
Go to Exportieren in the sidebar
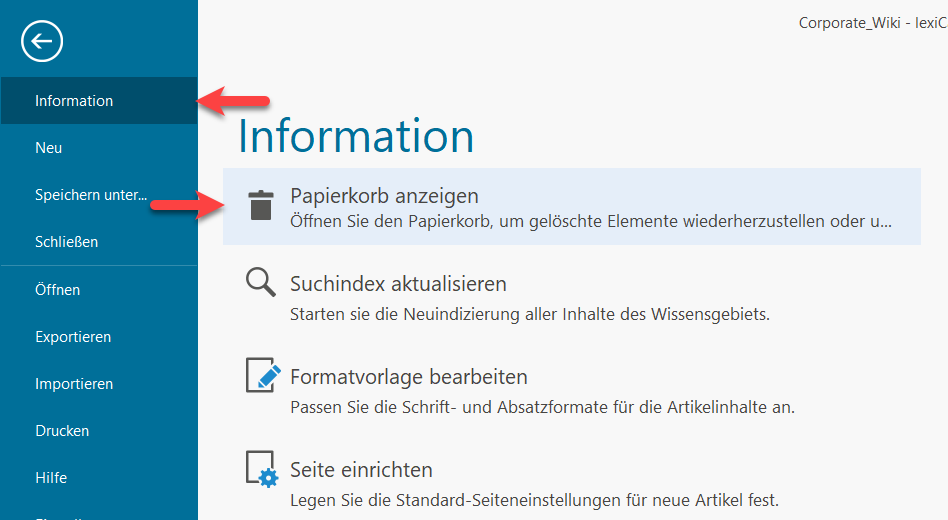(73, 337)
